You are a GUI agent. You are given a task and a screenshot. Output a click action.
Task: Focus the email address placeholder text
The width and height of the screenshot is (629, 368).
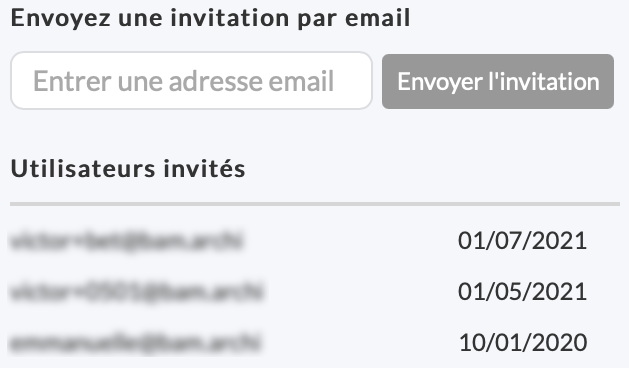pos(183,81)
